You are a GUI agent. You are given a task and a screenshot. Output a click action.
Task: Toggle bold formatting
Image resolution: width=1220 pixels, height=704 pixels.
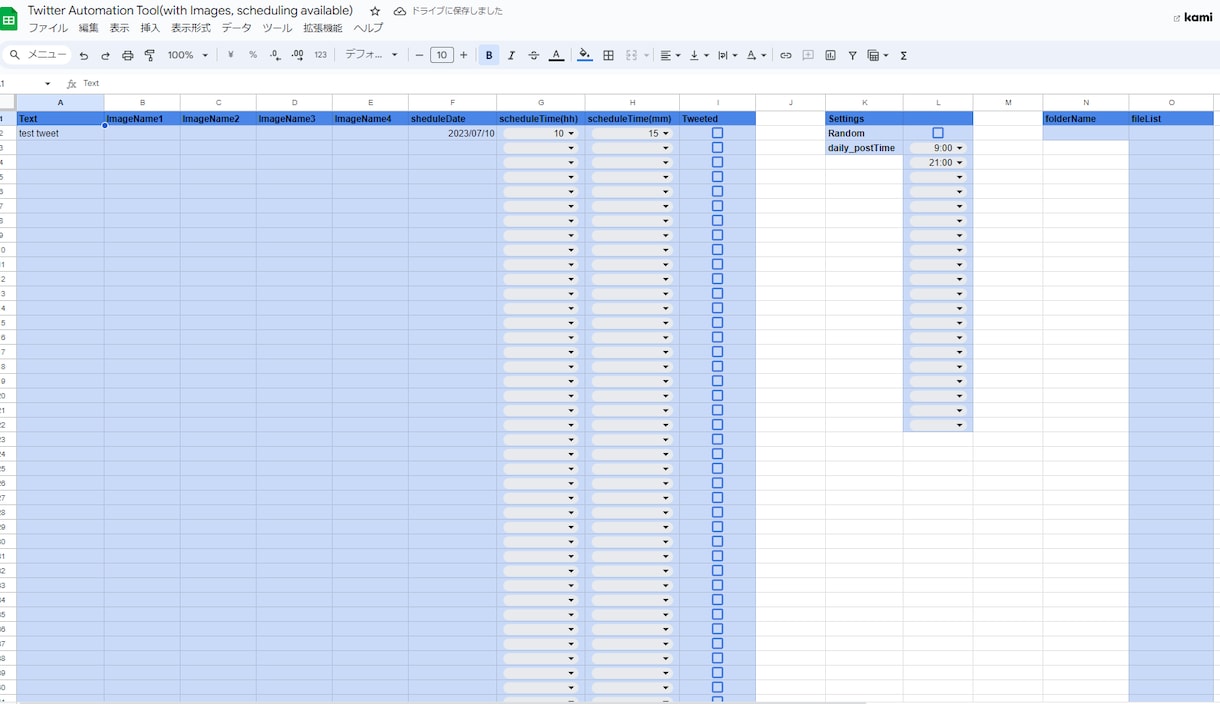[x=489, y=55]
